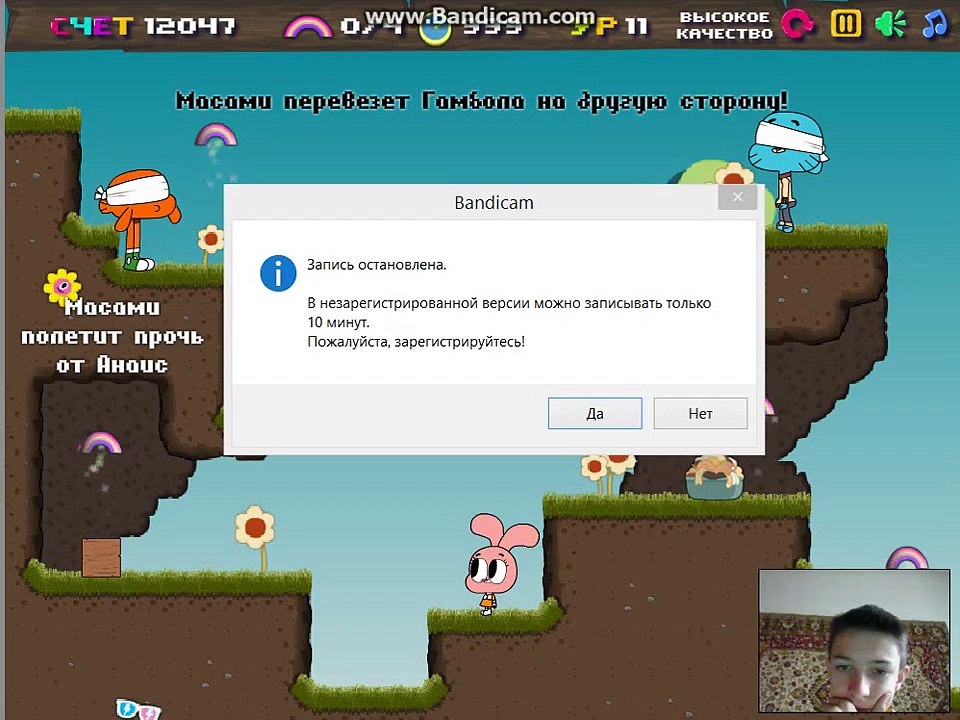Click the basket pot on right platform

tap(714, 478)
